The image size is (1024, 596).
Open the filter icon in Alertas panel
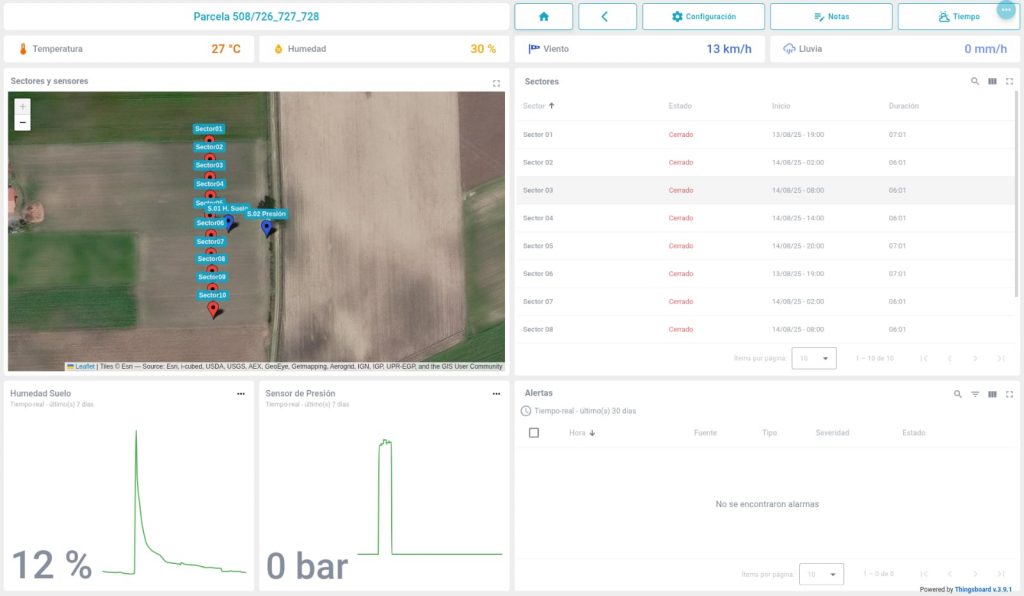coord(975,394)
